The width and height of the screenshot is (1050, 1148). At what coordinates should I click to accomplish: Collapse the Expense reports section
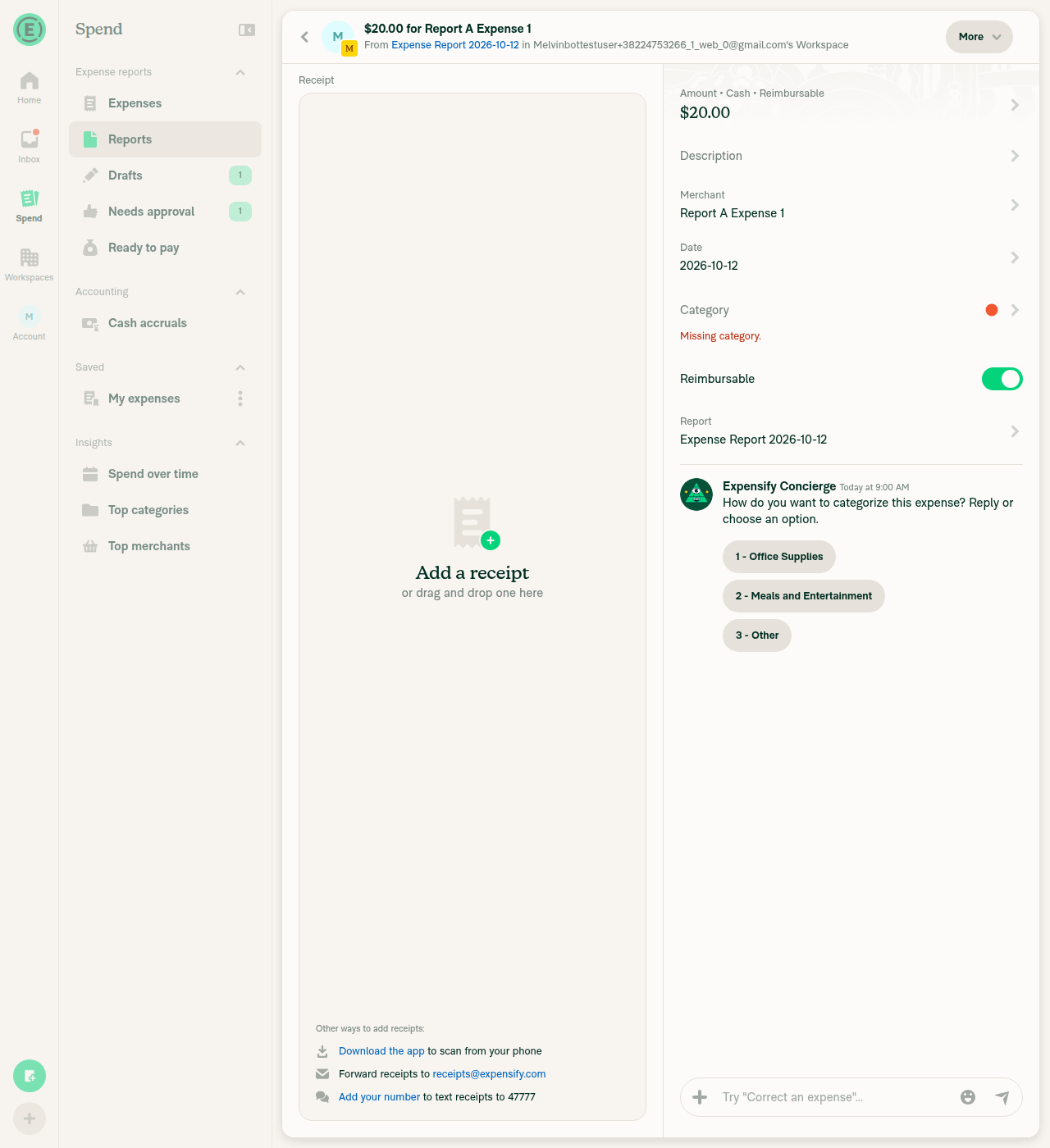(x=240, y=72)
